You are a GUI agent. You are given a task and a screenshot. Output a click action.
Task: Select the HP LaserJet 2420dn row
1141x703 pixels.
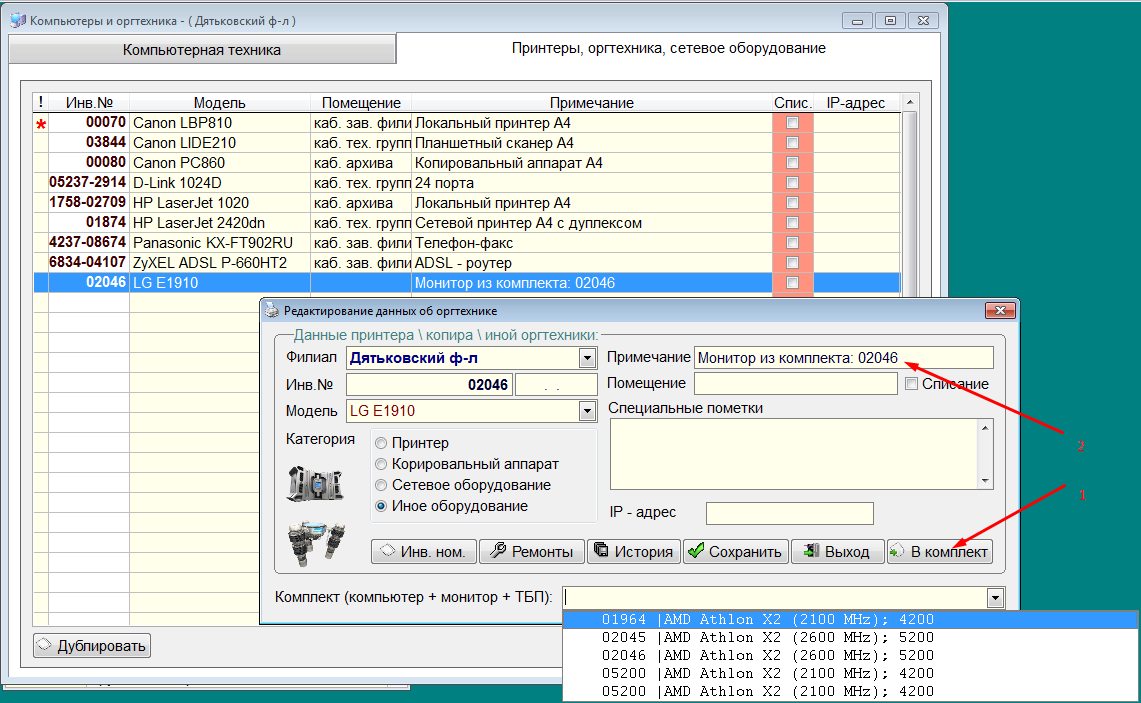466,223
